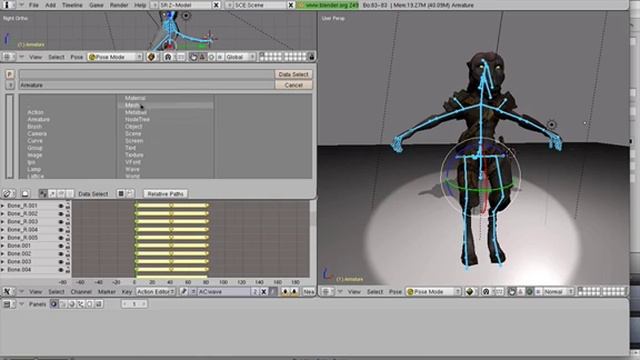Screen dimensions: 640x360
Task: Click Bone_R.001 keyframe strip in action editor
Action: [x=172, y=205]
